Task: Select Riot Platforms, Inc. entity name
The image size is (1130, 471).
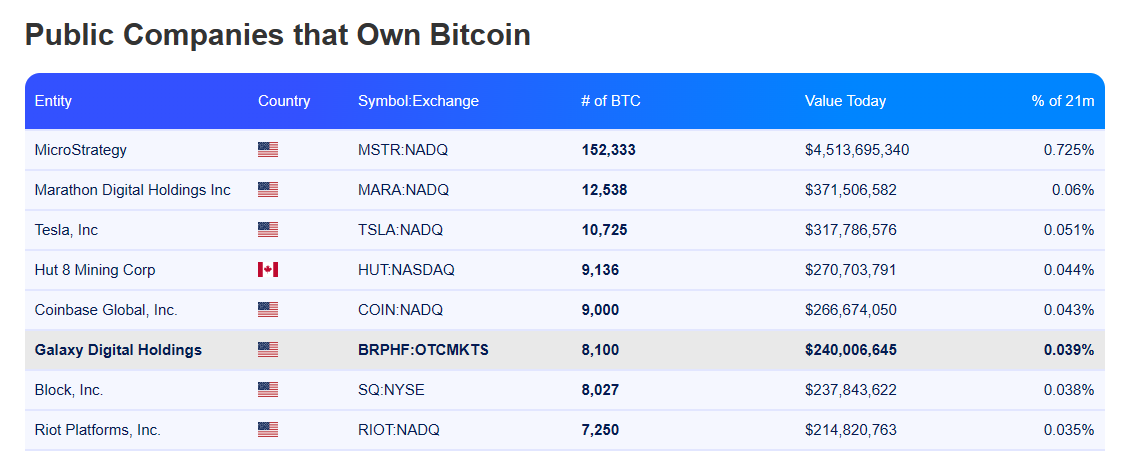Action: pyautogui.click(x=98, y=430)
